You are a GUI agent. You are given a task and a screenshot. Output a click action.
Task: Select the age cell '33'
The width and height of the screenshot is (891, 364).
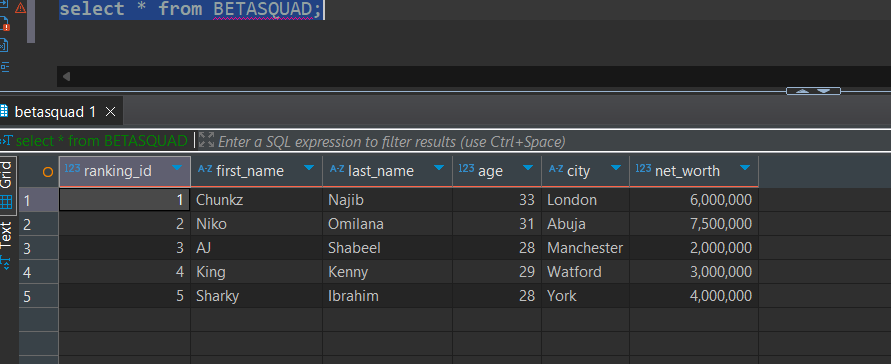[x=497, y=200]
